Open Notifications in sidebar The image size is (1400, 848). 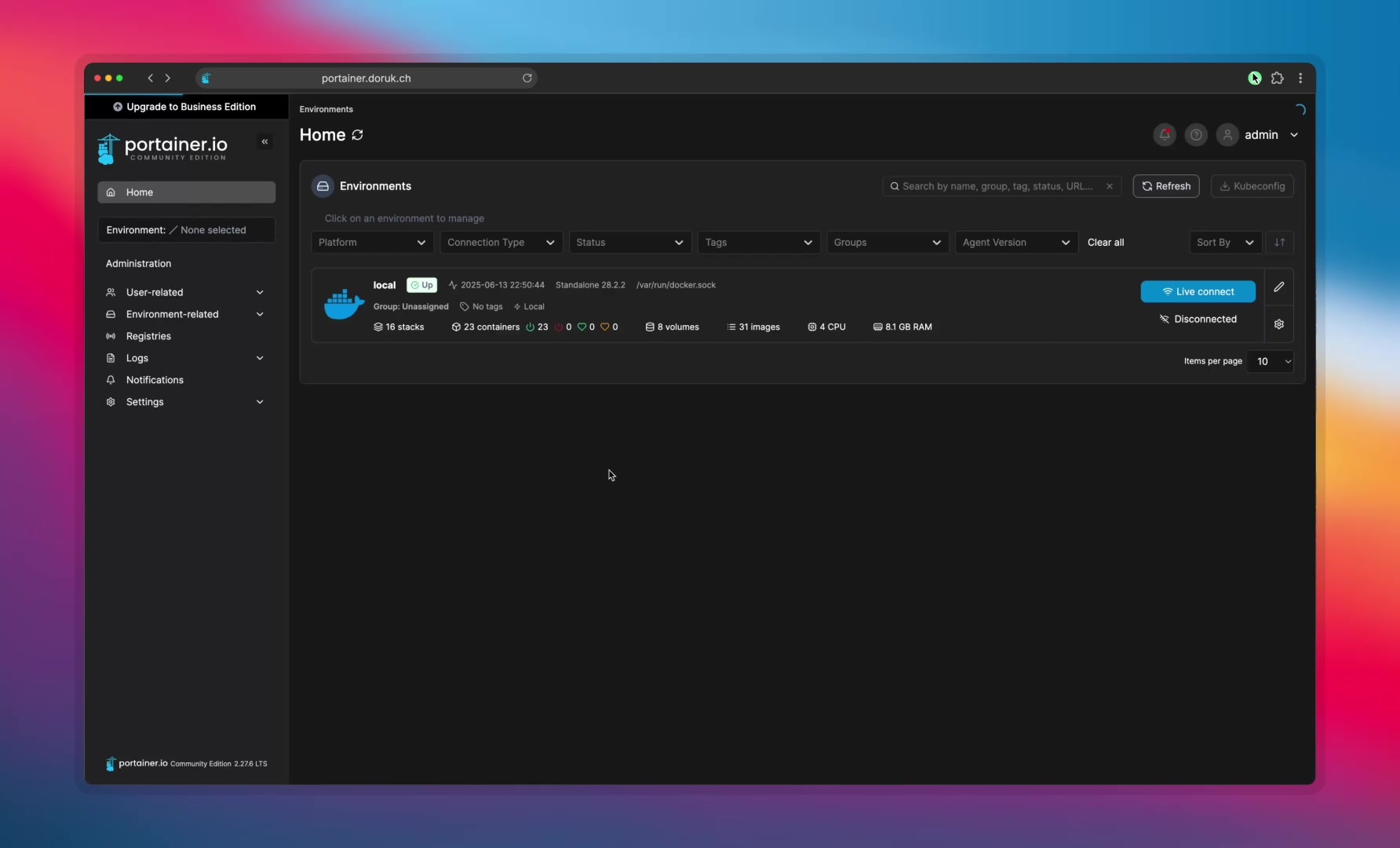coord(186,380)
